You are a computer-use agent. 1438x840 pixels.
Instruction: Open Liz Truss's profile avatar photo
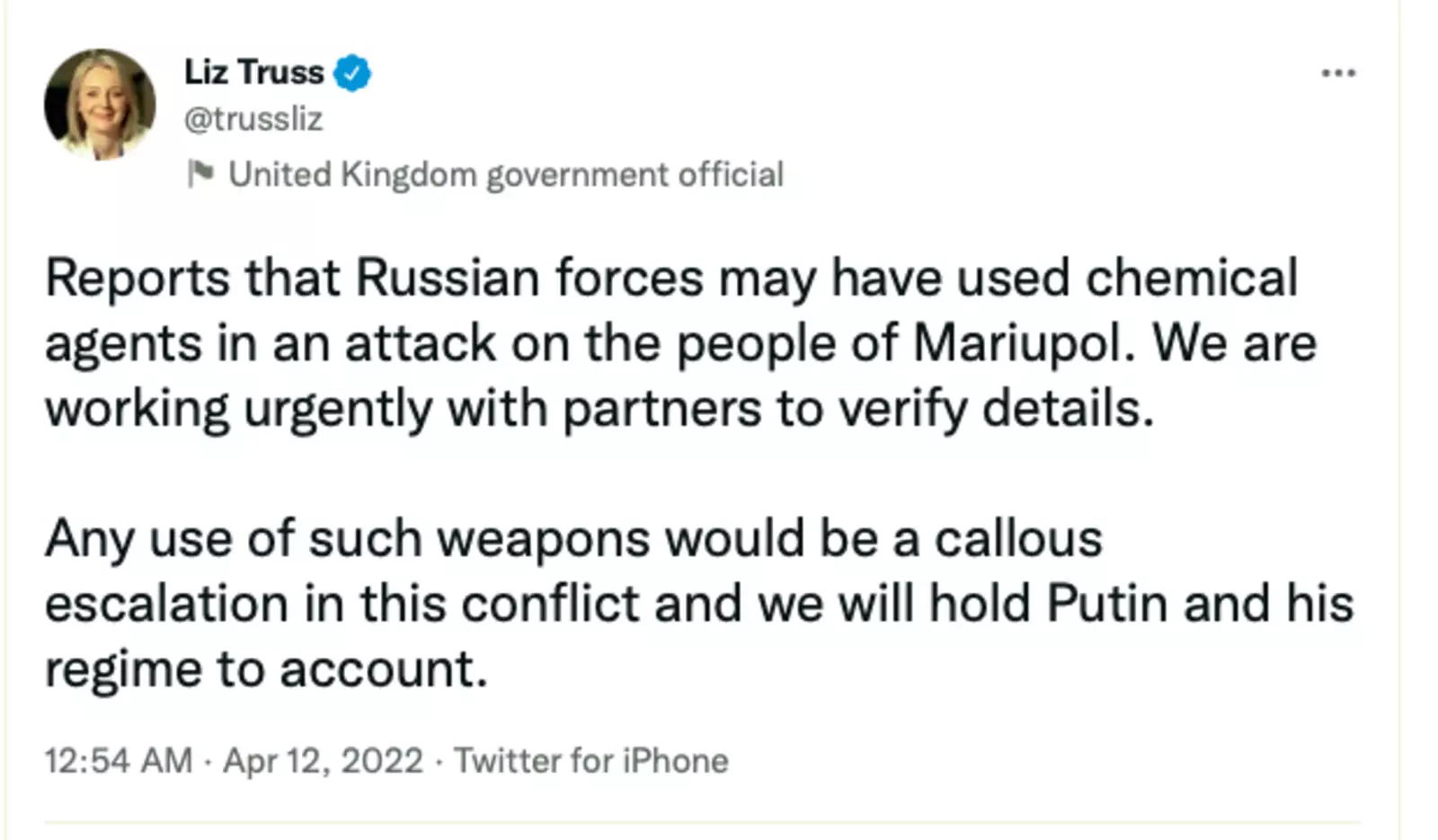coord(100,104)
